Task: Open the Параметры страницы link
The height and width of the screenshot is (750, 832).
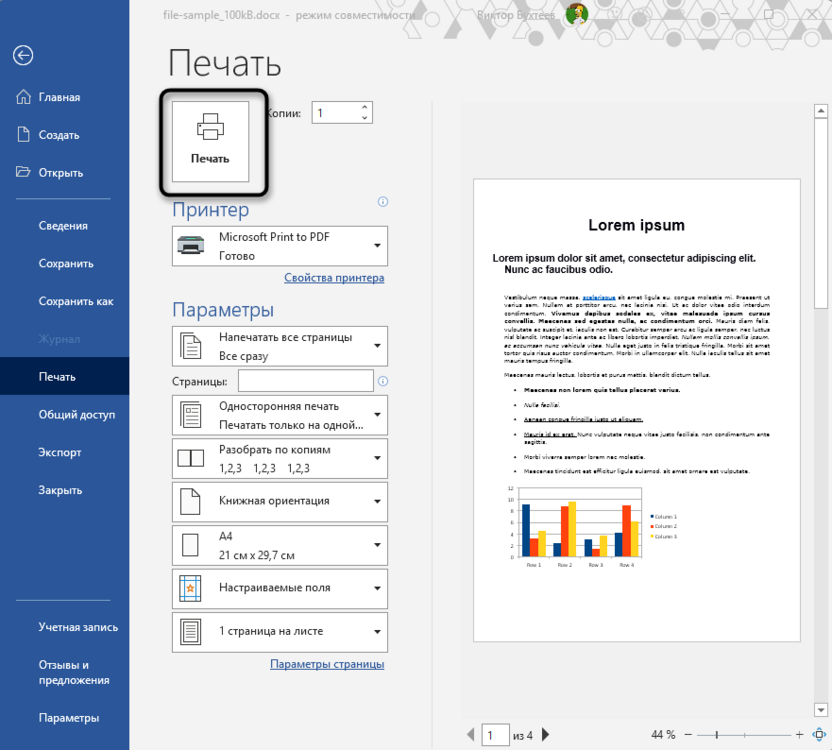Action: pyautogui.click(x=327, y=664)
